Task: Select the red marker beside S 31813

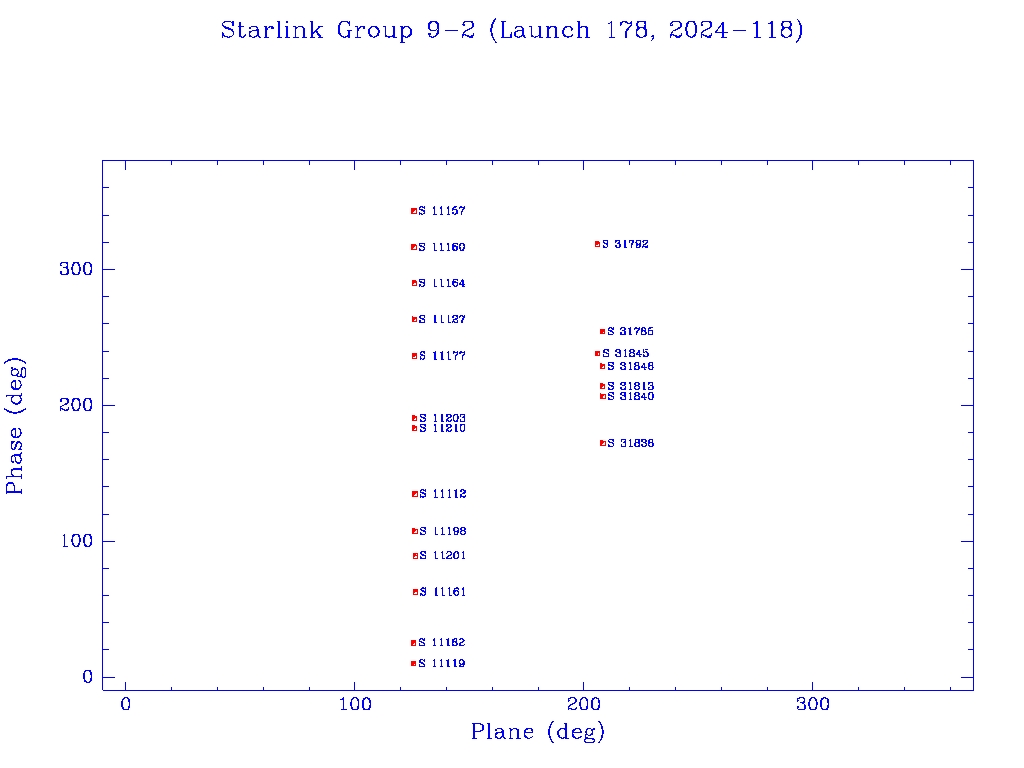Action: 603,387
